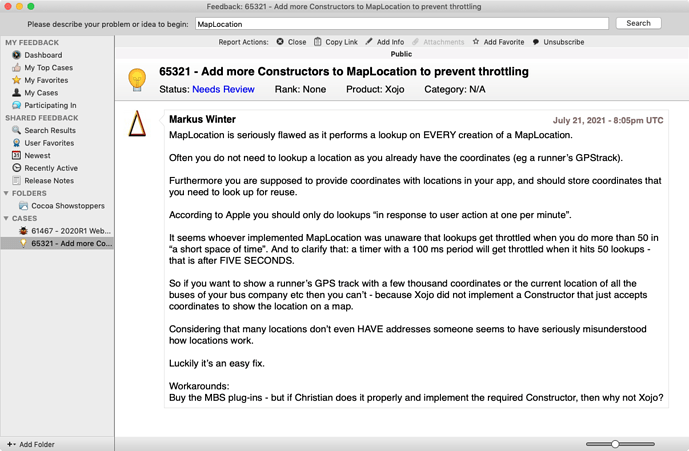
Task: Select case 65321 - Add more Co... row
Action: pos(57,243)
